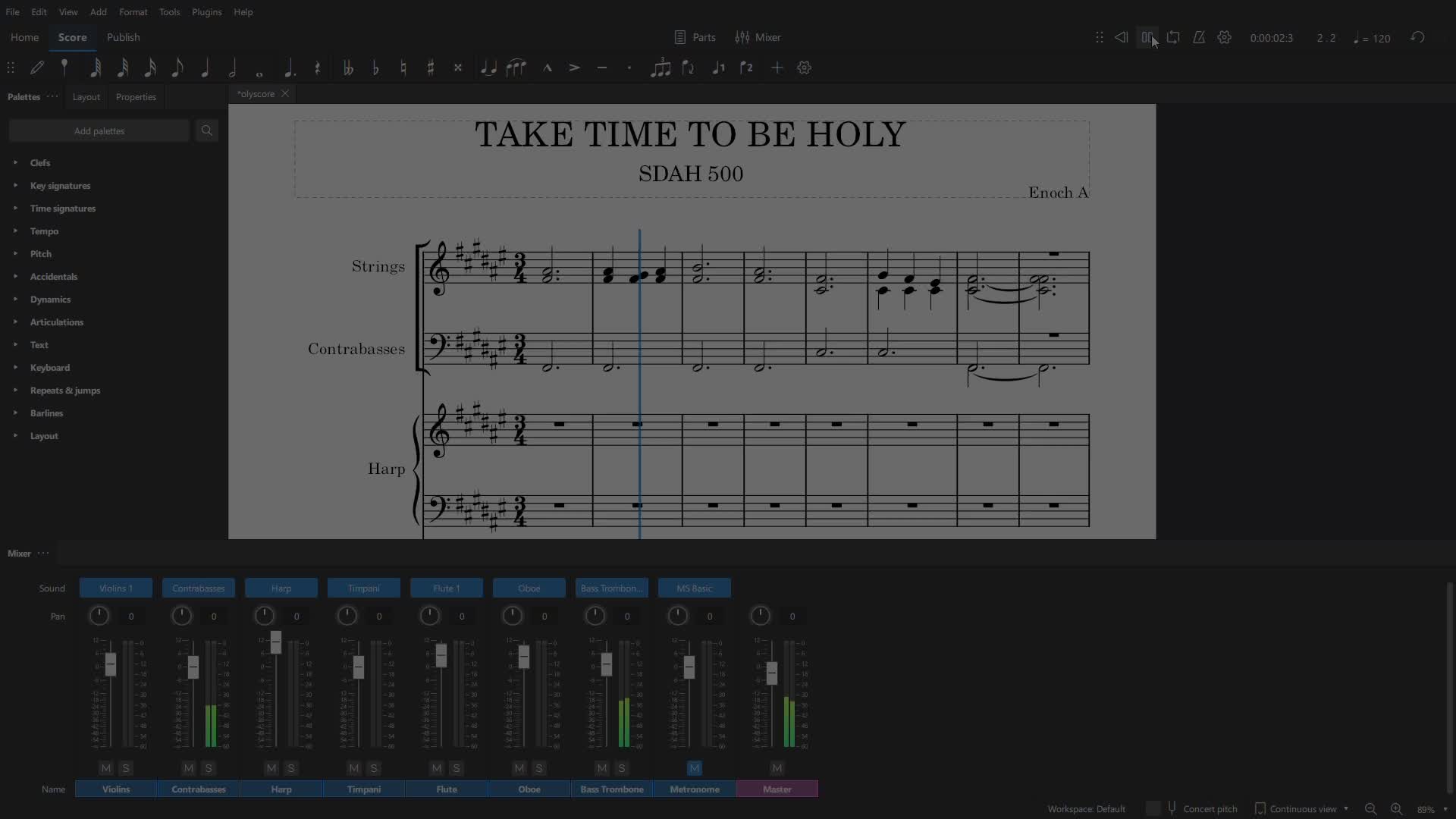Click the Contrabasses volume fader

[193, 667]
